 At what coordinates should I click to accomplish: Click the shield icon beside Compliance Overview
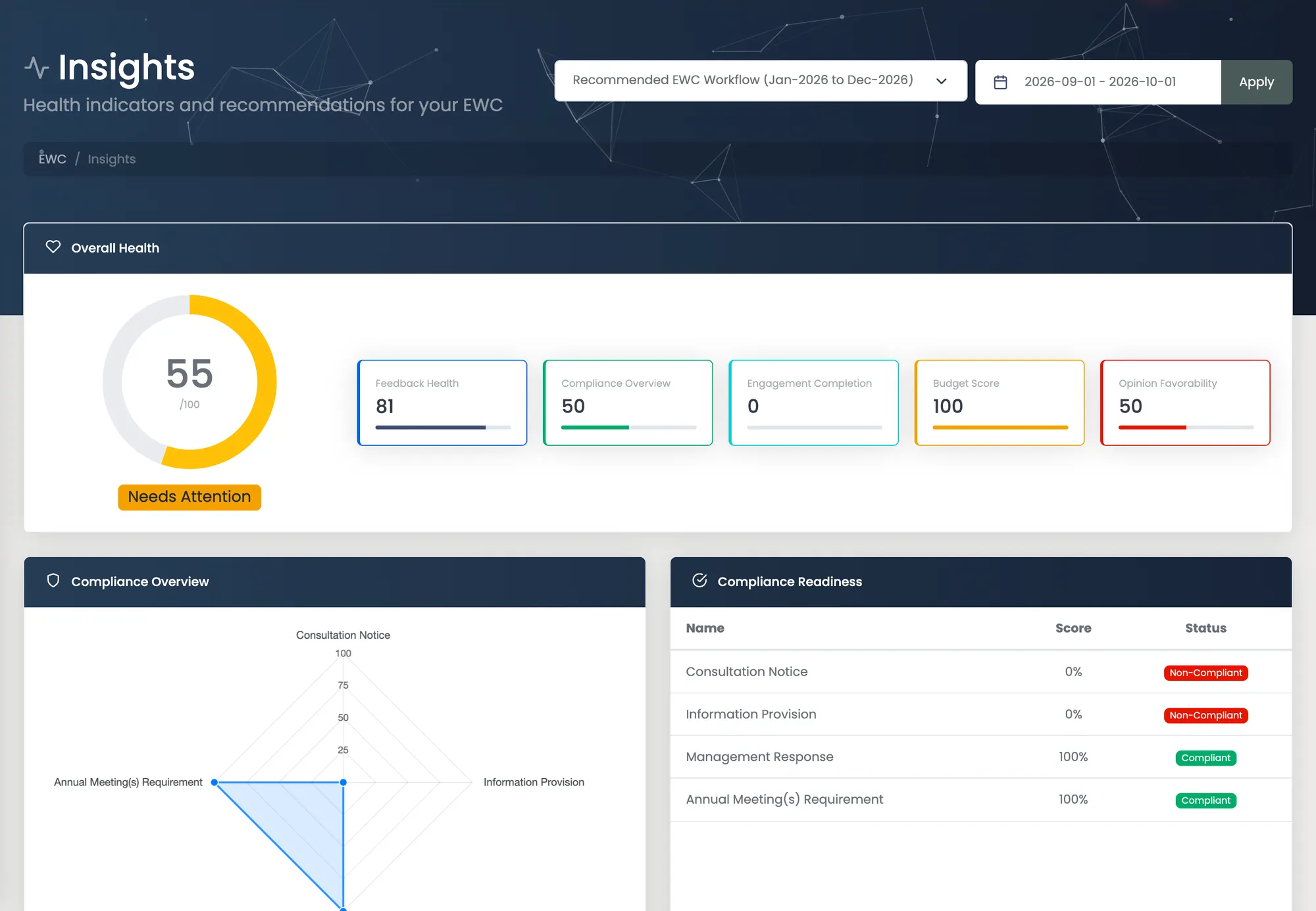pos(53,580)
